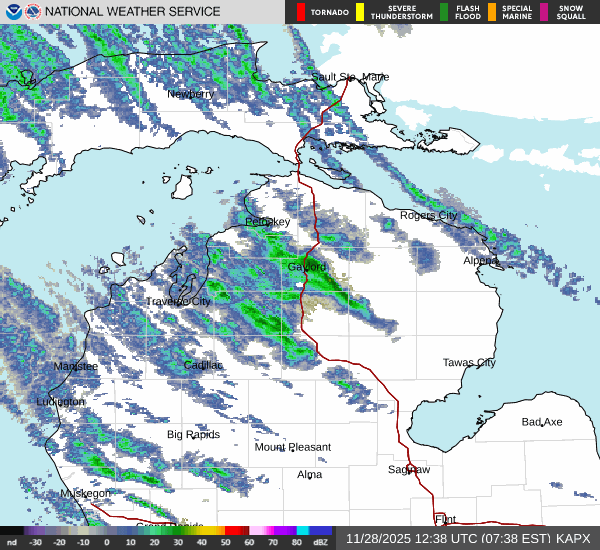Viewport: 600px width, 550px height.
Task: Select the Gaylord city label on map
Action: (307, 267)
